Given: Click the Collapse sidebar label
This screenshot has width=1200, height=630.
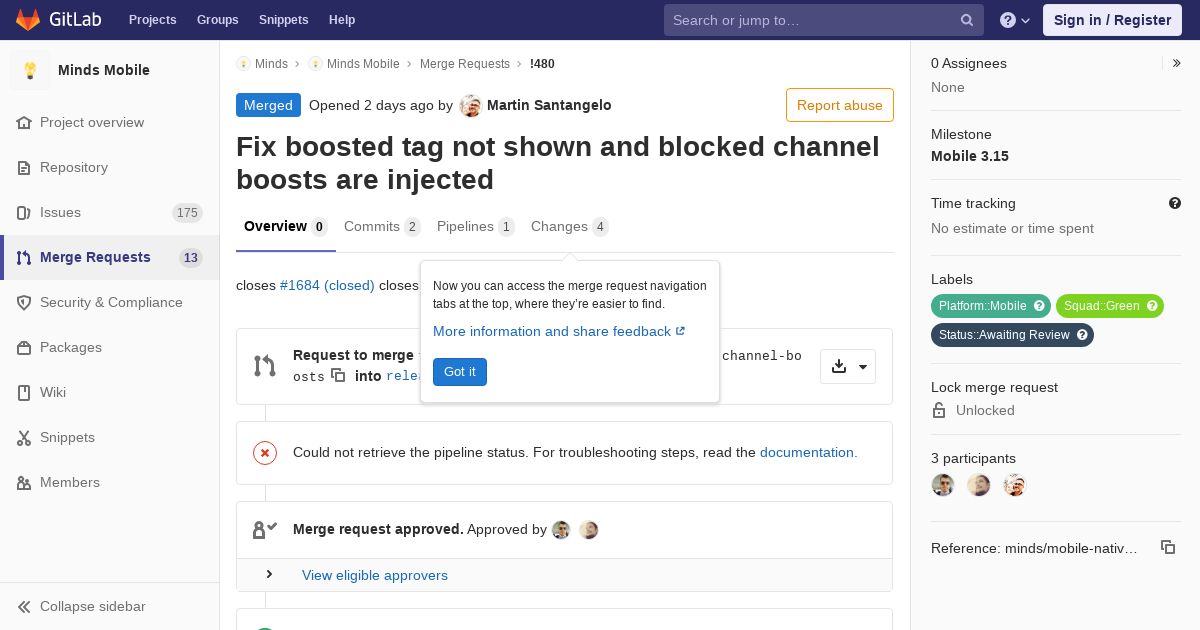Looking at the screenshot, I should click(93, 606).
